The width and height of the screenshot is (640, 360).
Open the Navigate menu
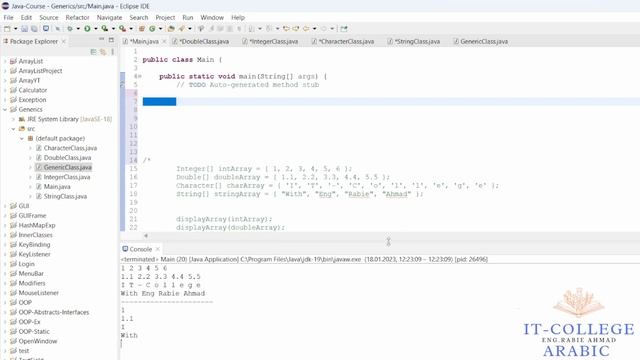(109, 18)
